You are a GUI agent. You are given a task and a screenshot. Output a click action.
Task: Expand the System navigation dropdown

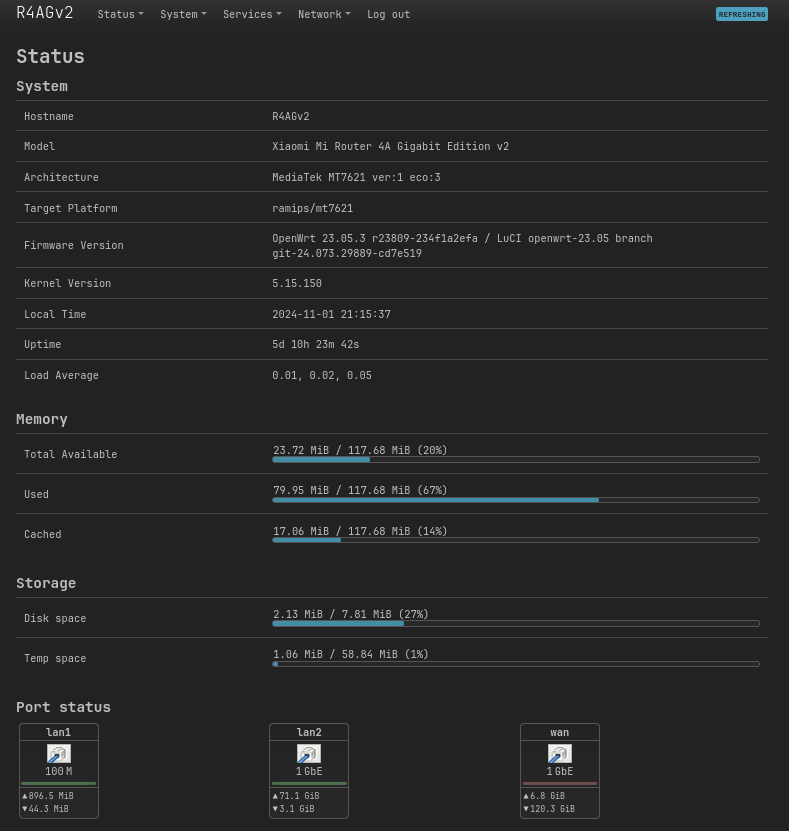(x=183, y=14)
